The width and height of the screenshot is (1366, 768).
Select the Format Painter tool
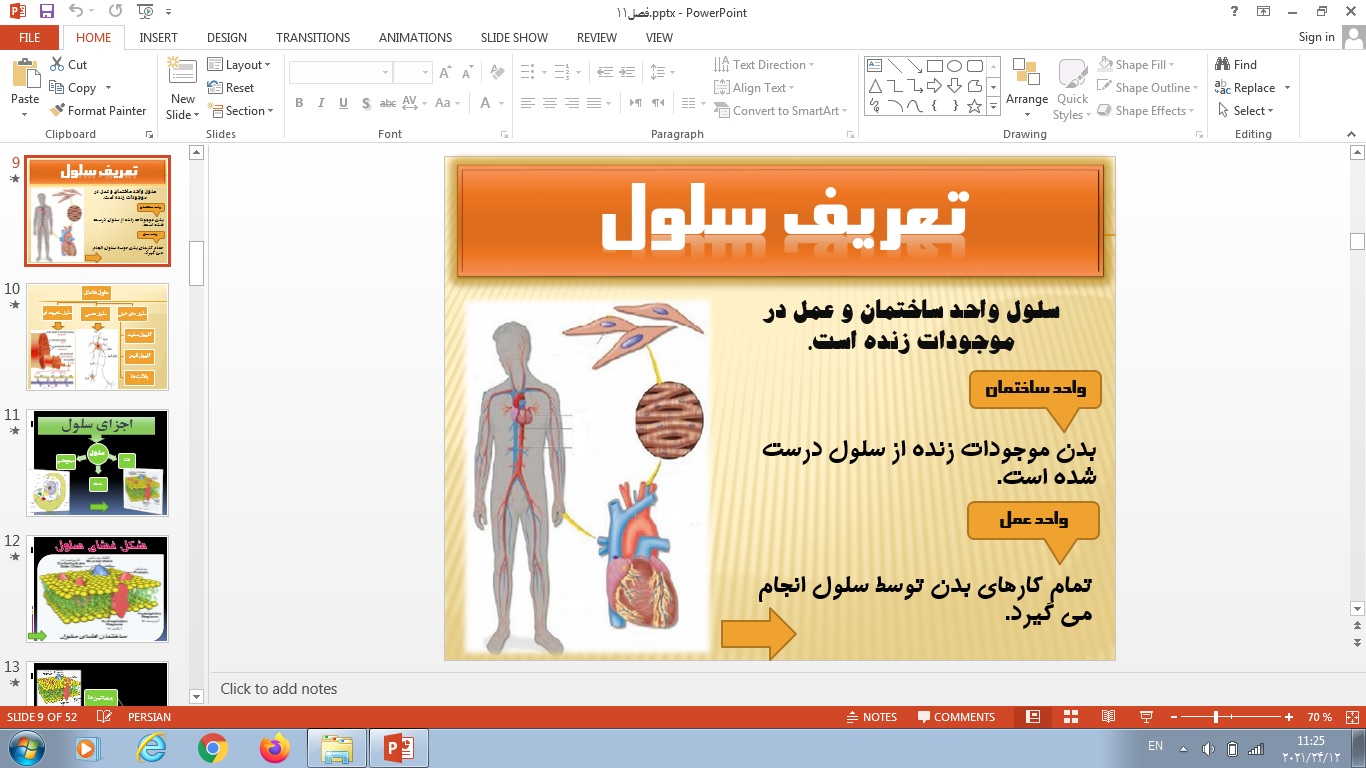(98, 111)
